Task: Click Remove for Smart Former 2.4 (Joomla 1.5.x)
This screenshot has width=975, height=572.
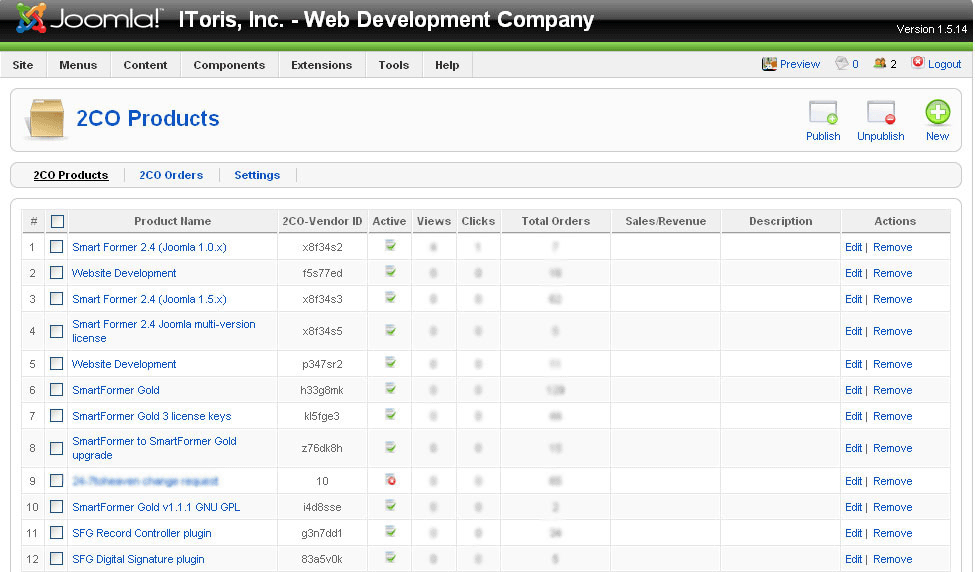Action: 892,299
